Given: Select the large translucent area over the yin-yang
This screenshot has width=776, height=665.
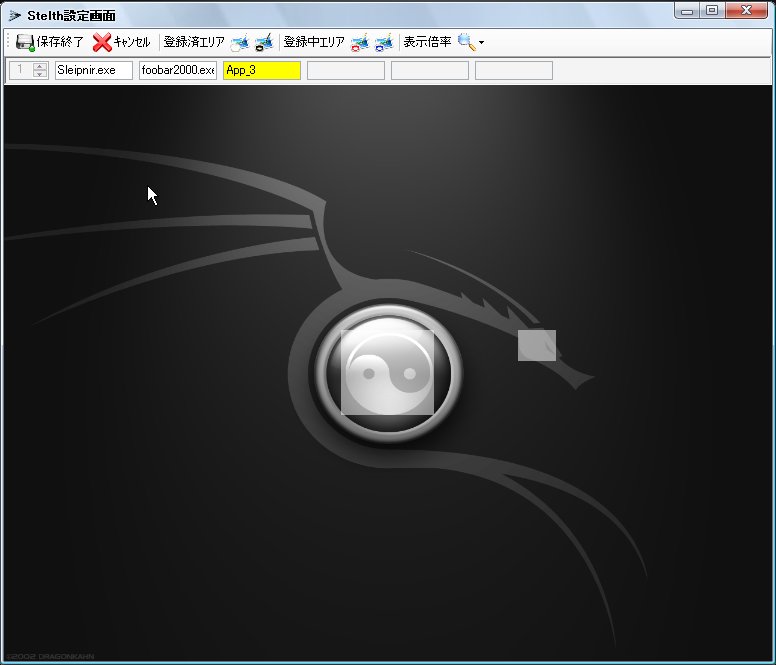Looking at the screenshot, I should 388,372.
